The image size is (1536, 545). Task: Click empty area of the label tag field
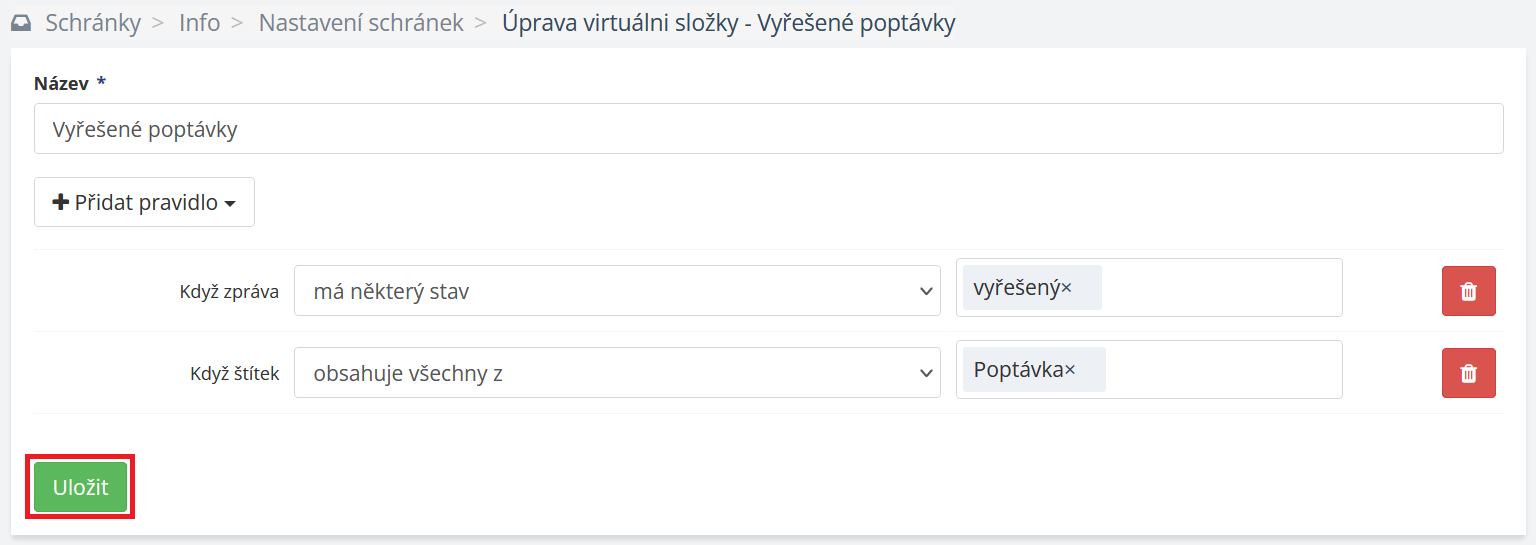(1220, 370)
